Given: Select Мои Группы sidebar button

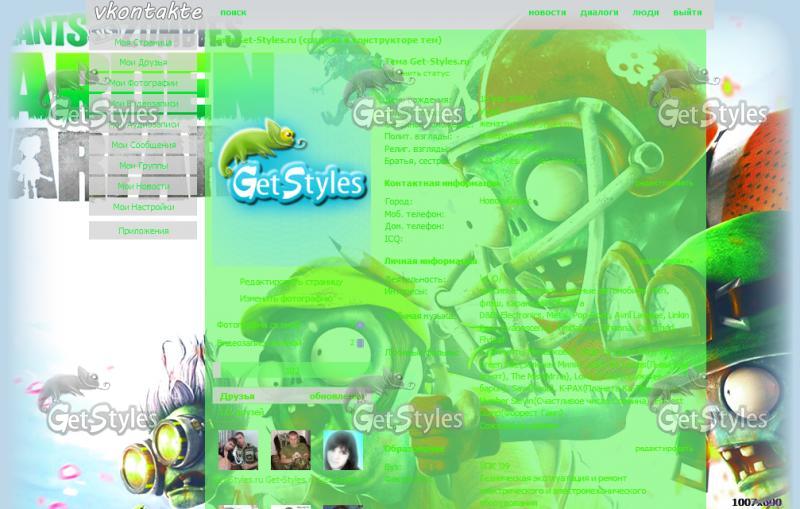Looking at the screenshot, I should [x=143, y=166].
